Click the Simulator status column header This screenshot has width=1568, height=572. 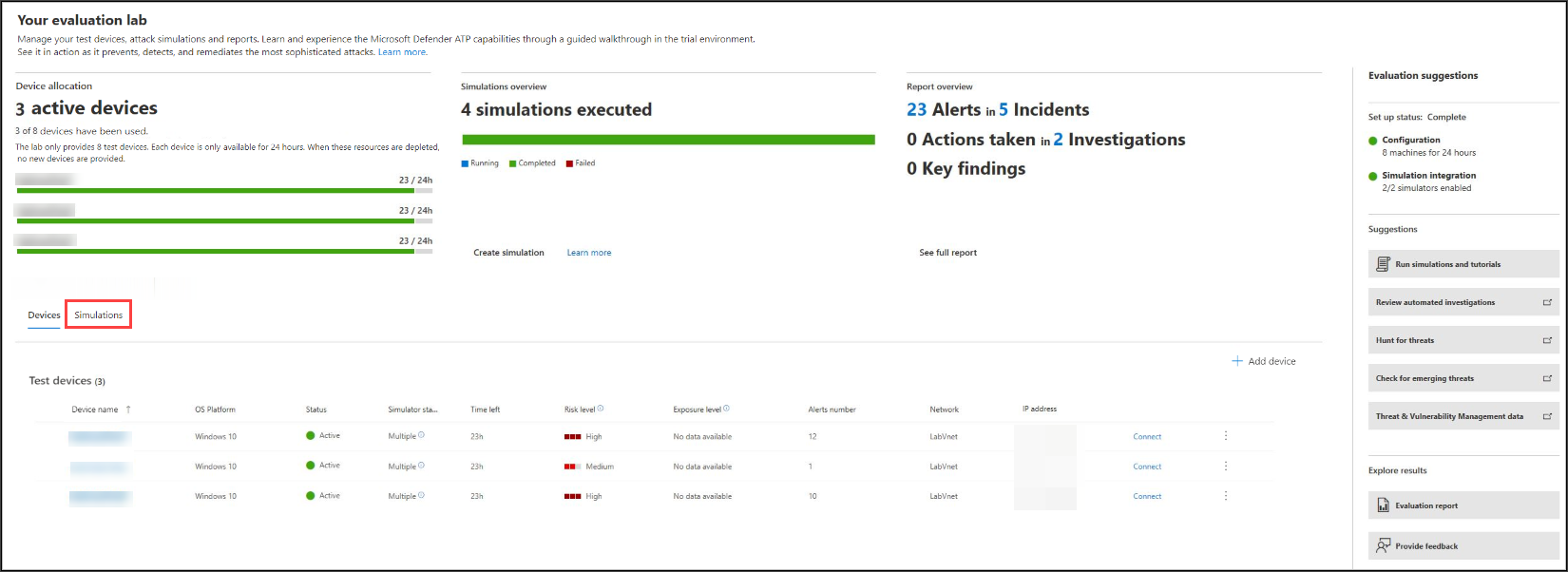(x=412, y=410)
